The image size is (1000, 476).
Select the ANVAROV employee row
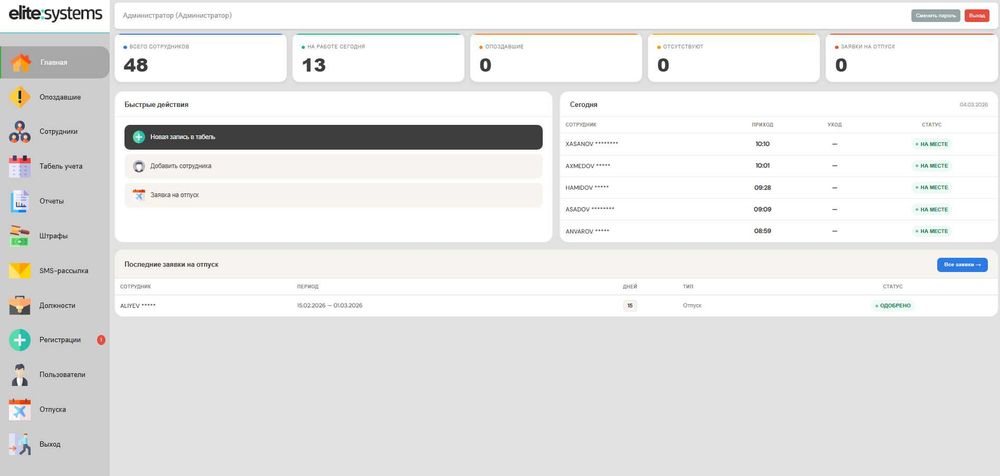779,231
